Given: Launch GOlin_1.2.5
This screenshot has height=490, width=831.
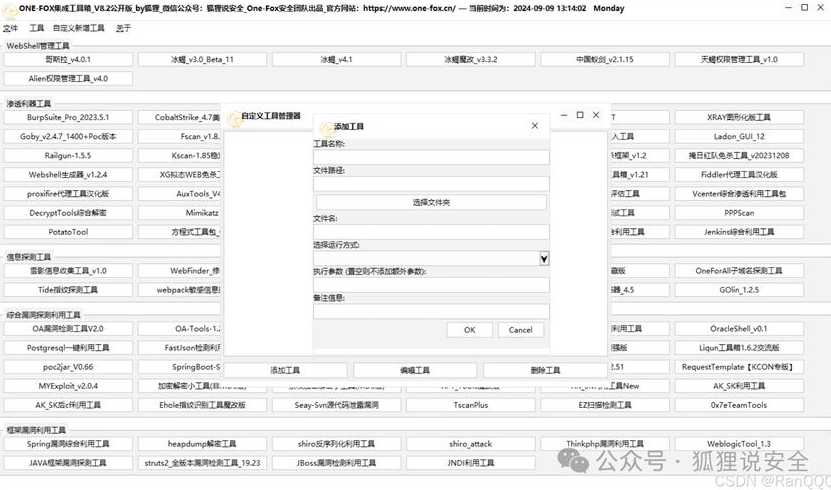Looking at the screenshot, I should coord(739,289).
